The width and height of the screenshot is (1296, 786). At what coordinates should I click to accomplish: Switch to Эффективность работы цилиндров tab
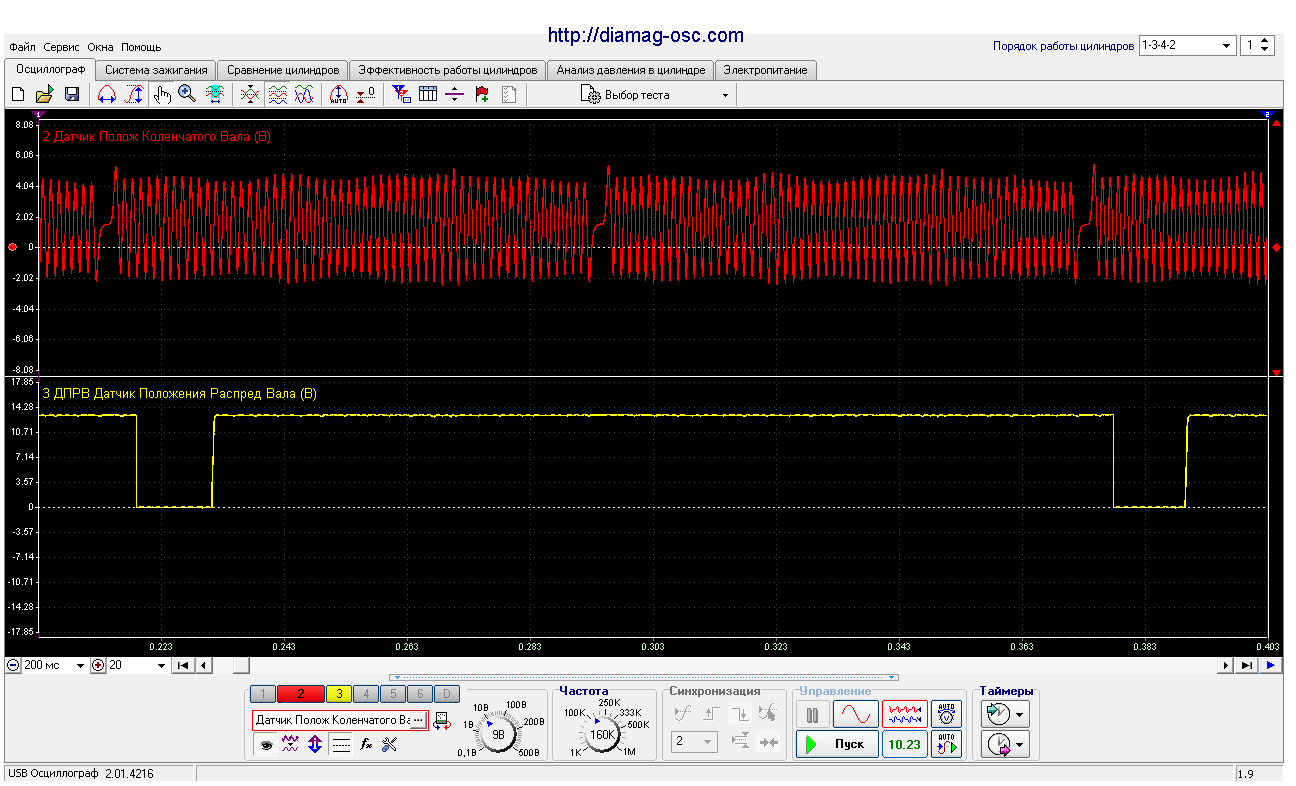click(x=448, y=70)
